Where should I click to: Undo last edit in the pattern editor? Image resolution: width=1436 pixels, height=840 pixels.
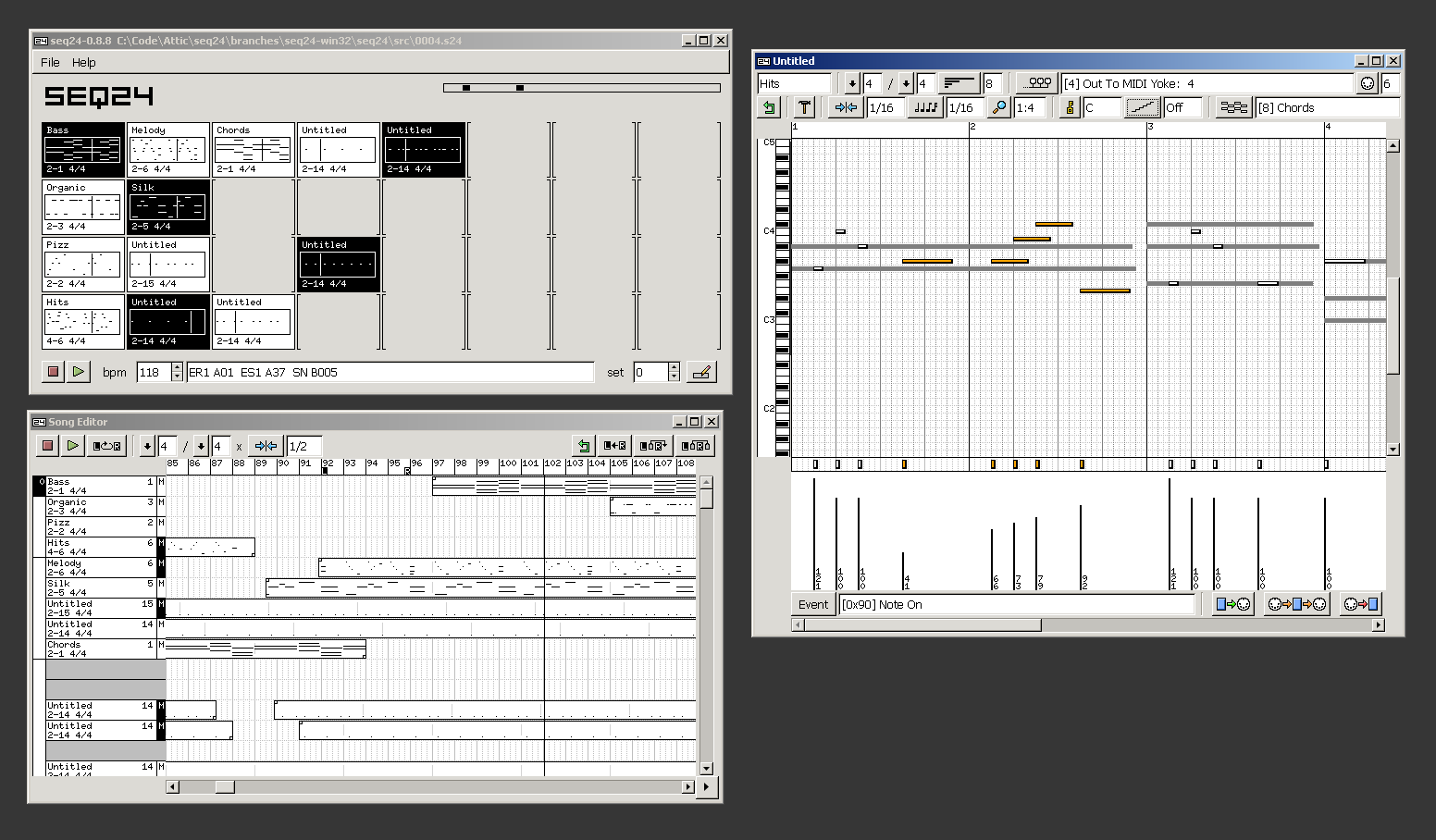[x=769, y=107]
